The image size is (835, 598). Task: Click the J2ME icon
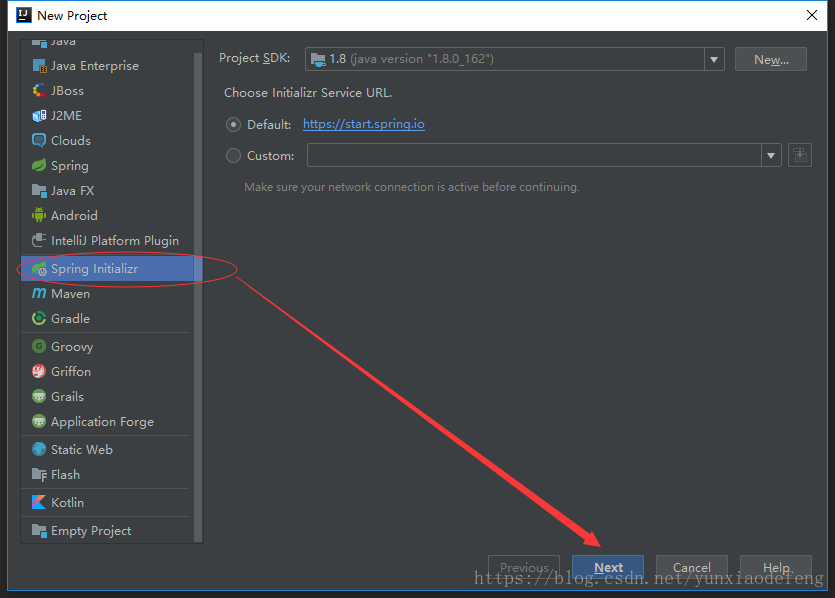coord(39,116)
